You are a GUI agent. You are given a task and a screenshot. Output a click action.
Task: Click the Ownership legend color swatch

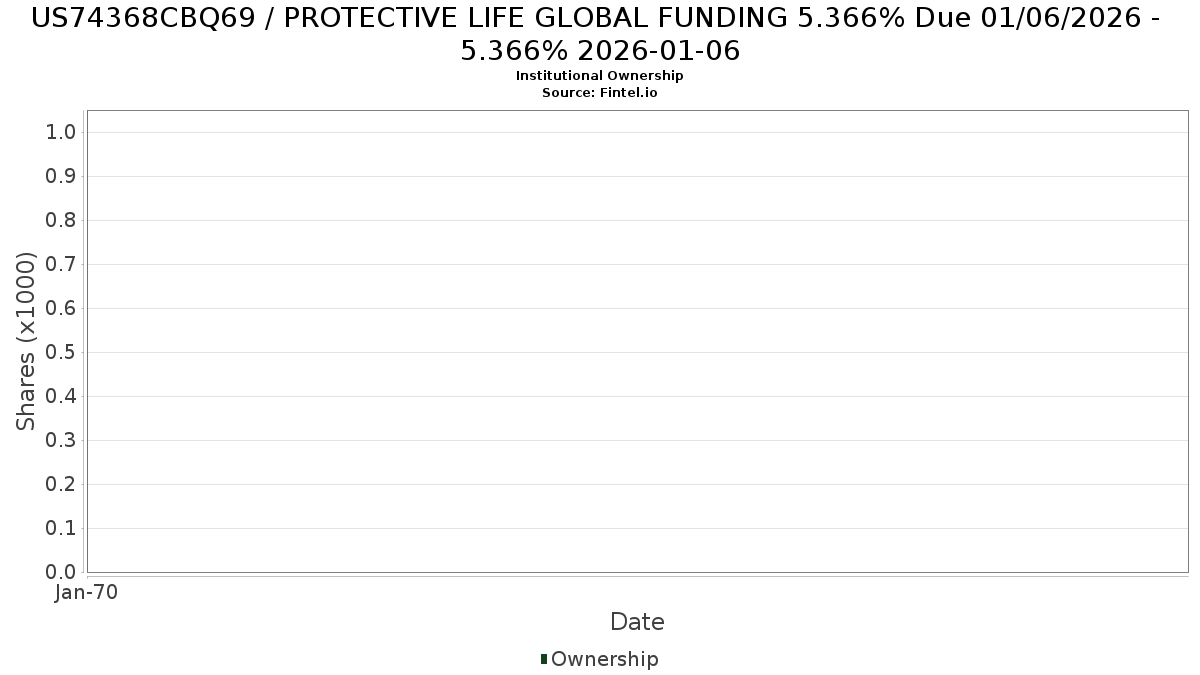click(544, 659)
